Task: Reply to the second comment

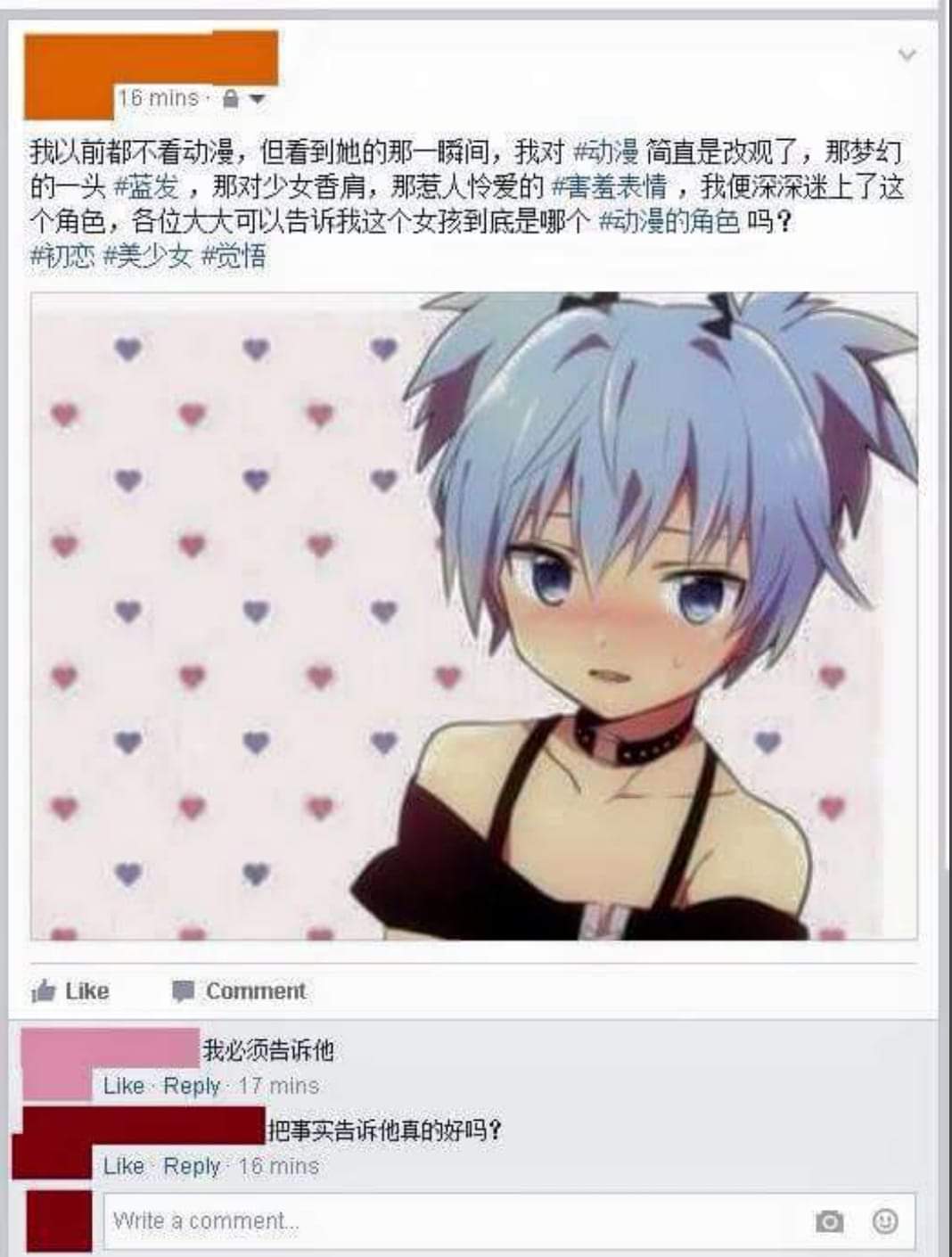Action: [x=192, y=1166]
